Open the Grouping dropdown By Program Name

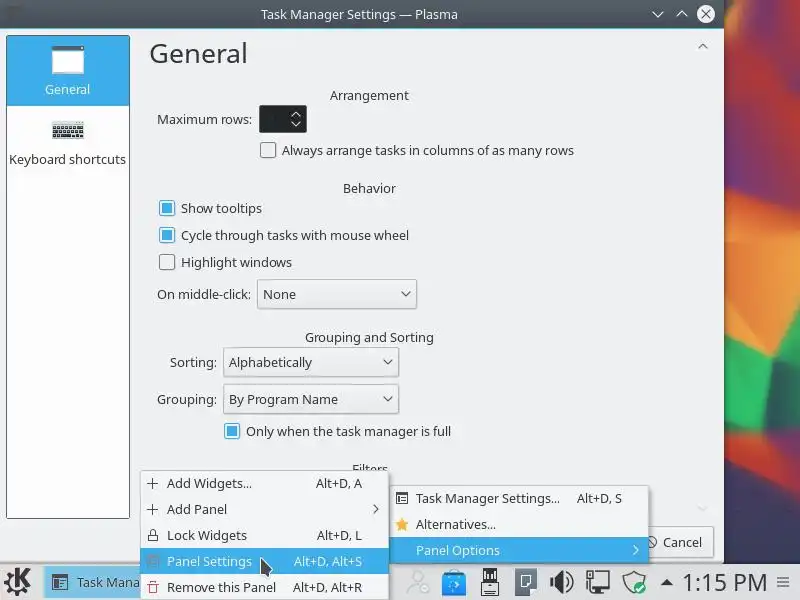pos(311,399)
